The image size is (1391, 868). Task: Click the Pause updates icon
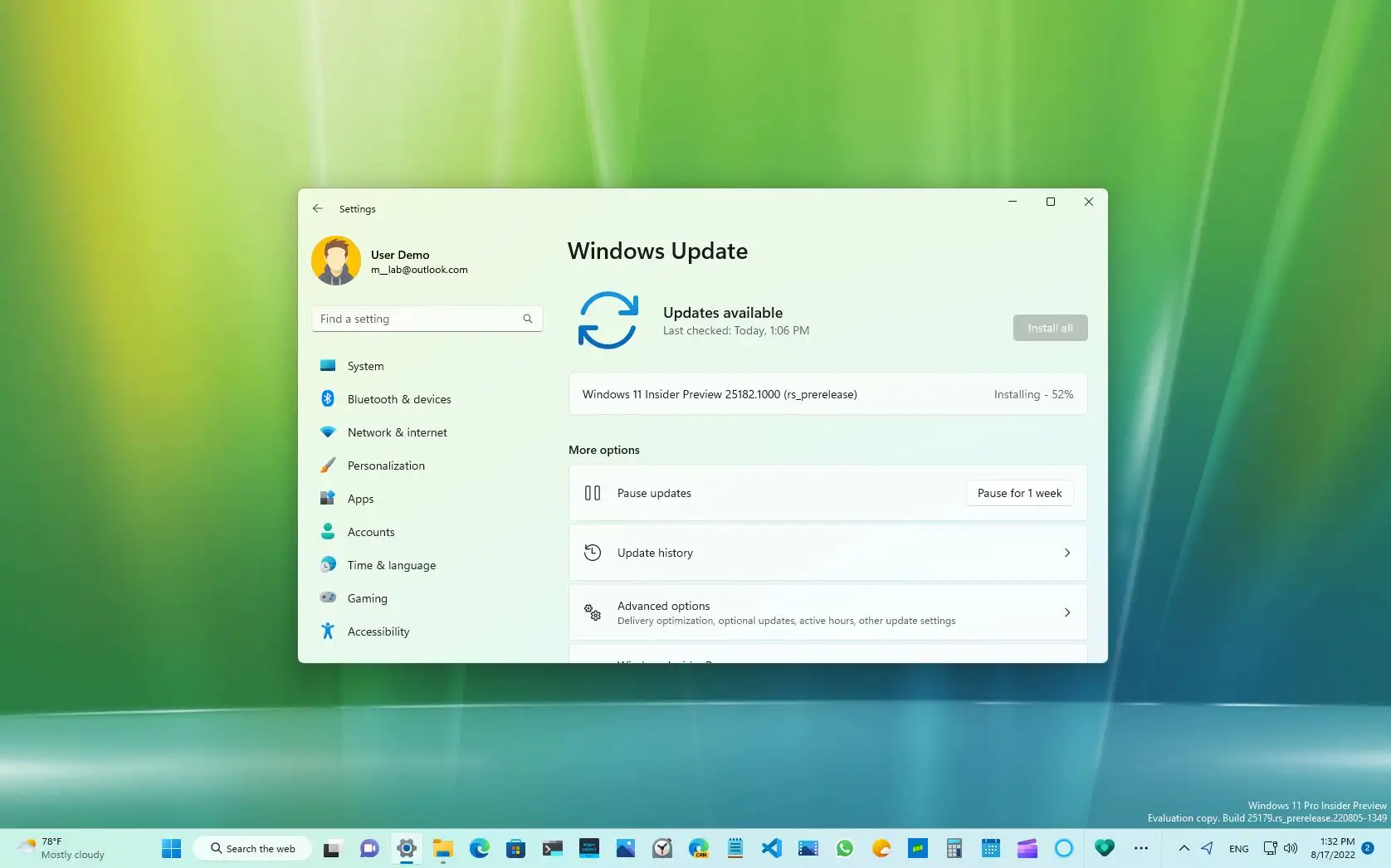click(592, 492)
